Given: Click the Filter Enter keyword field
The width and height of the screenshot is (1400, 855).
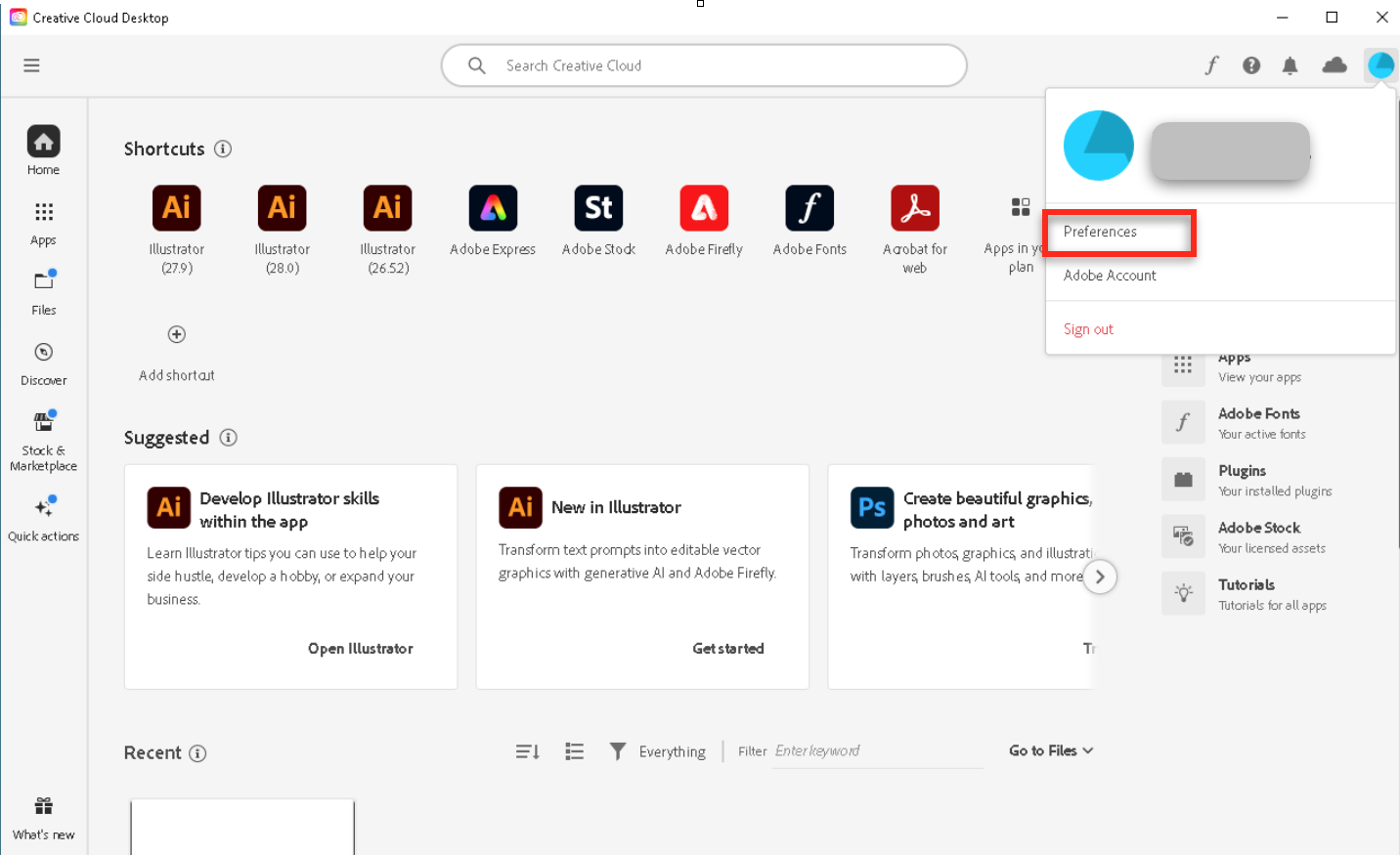Looking at the screenshot, I should tap(877, 750).
